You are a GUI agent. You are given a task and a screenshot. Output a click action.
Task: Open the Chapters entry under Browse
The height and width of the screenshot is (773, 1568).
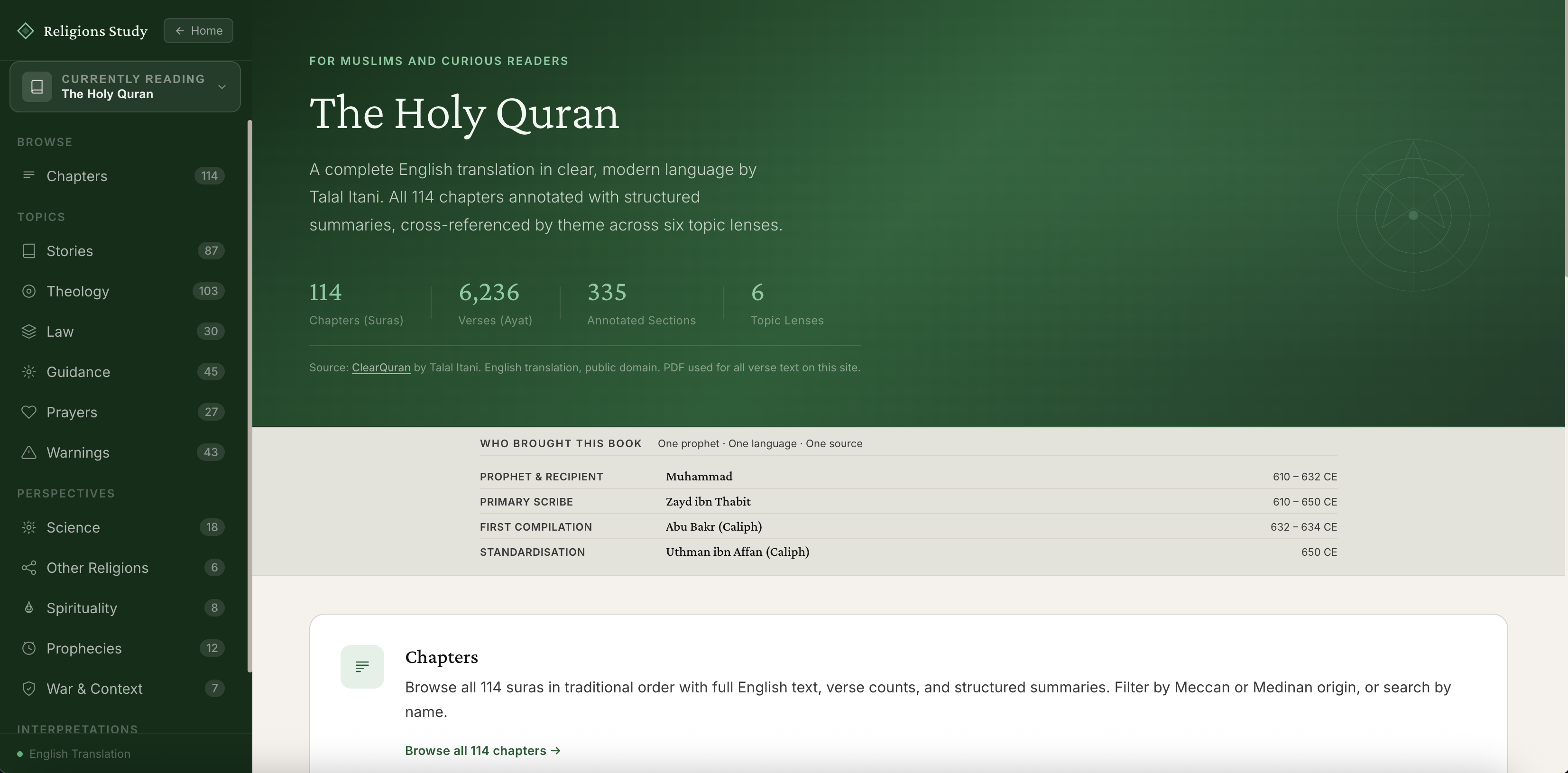click(76, 176)
